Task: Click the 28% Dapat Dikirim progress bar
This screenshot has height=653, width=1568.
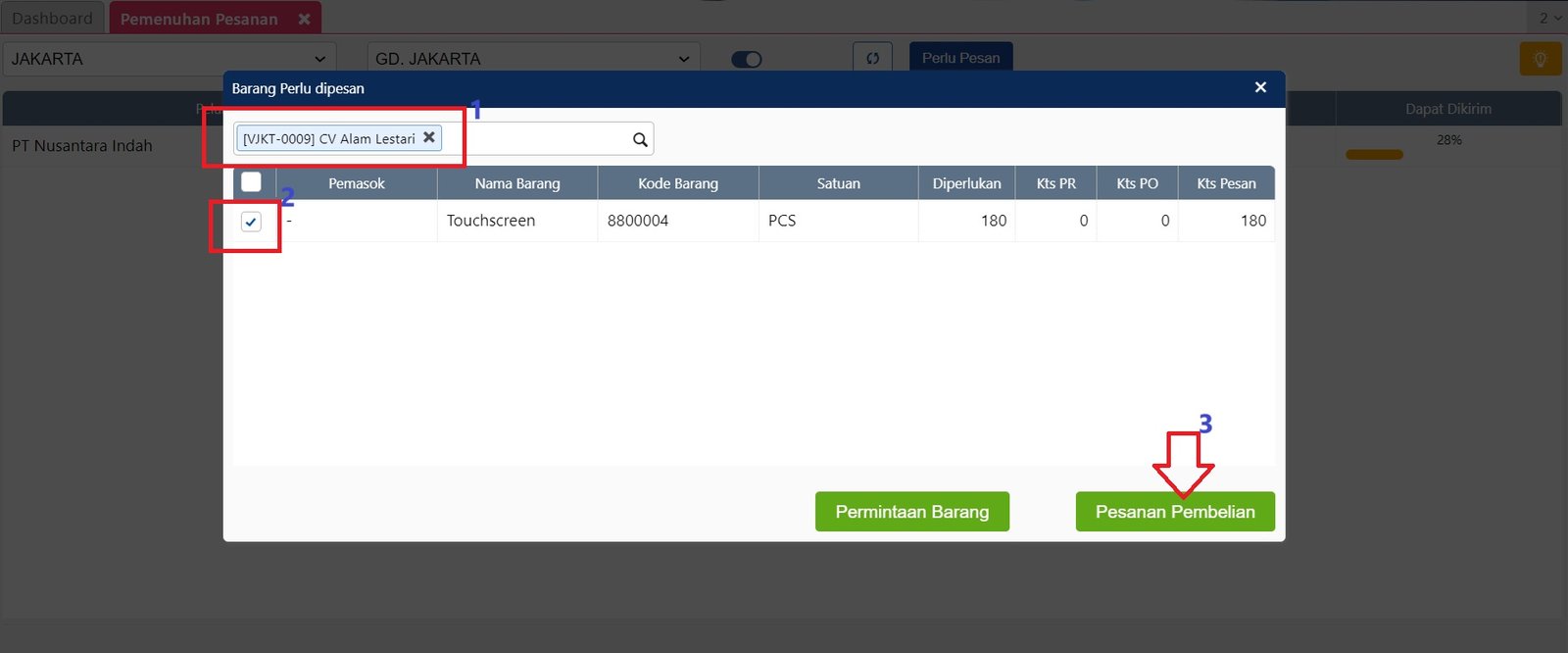Action: 1374,154
